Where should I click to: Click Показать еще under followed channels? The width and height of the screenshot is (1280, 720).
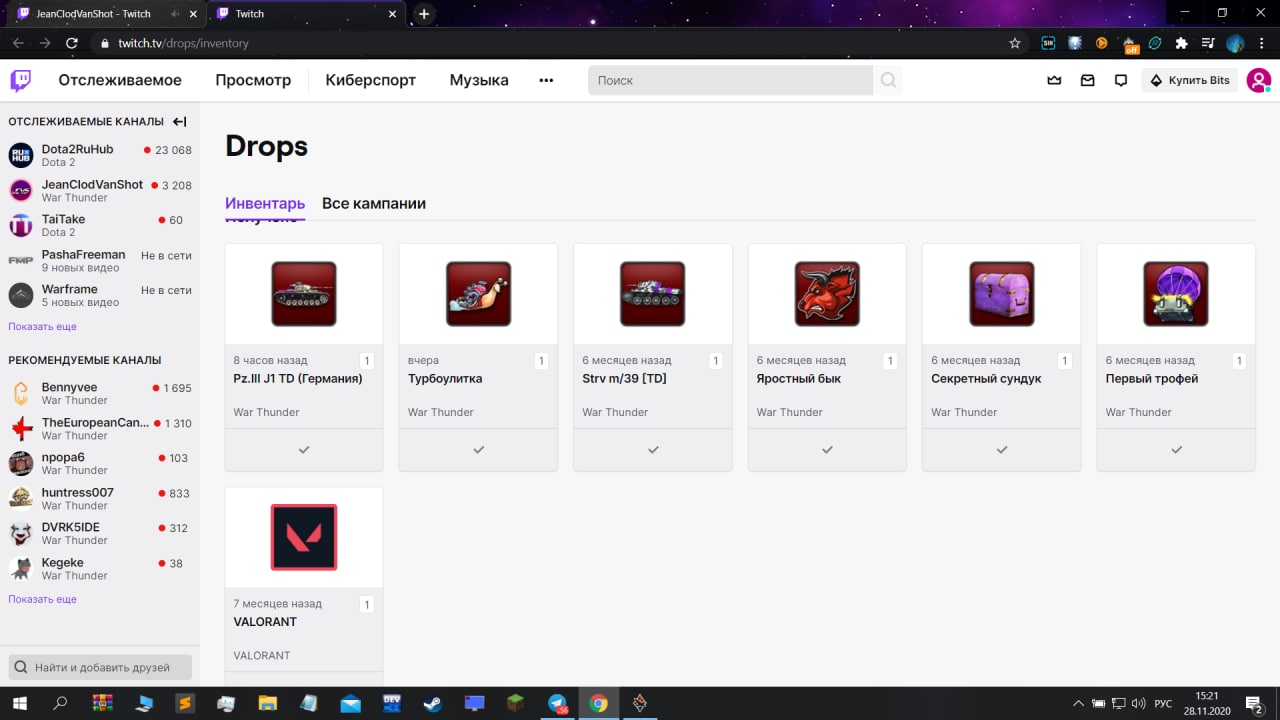pos(42,326)
